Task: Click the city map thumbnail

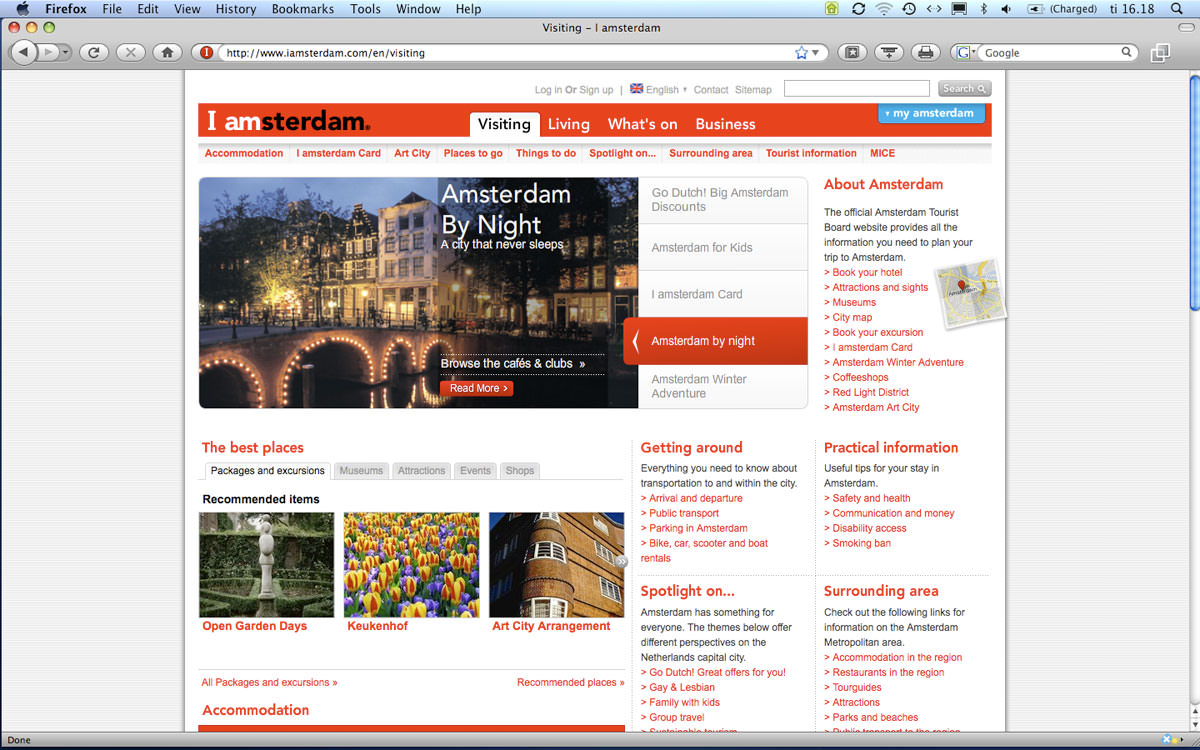Action: (x=970, y=292)
